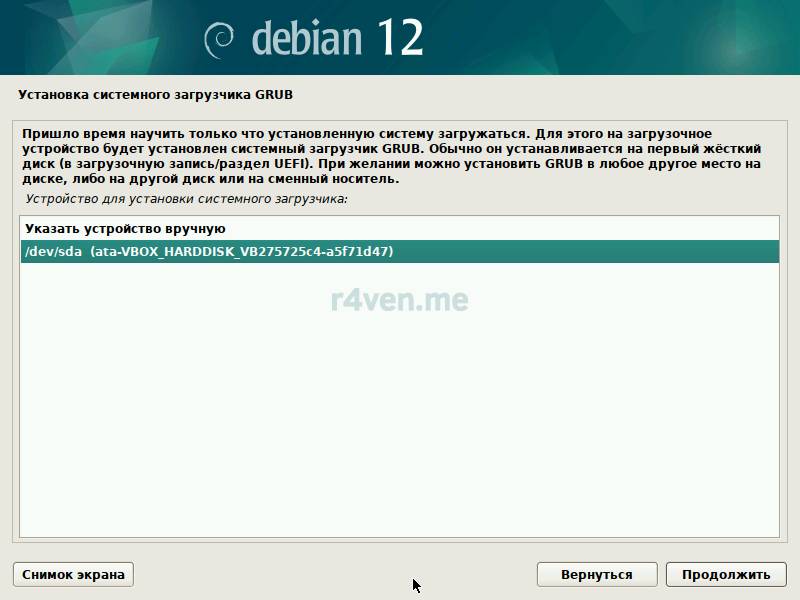This screenshot has height=600, width=800.
Task: Take a screenshot via "Снимок экрана"
Action: [73, 574]
